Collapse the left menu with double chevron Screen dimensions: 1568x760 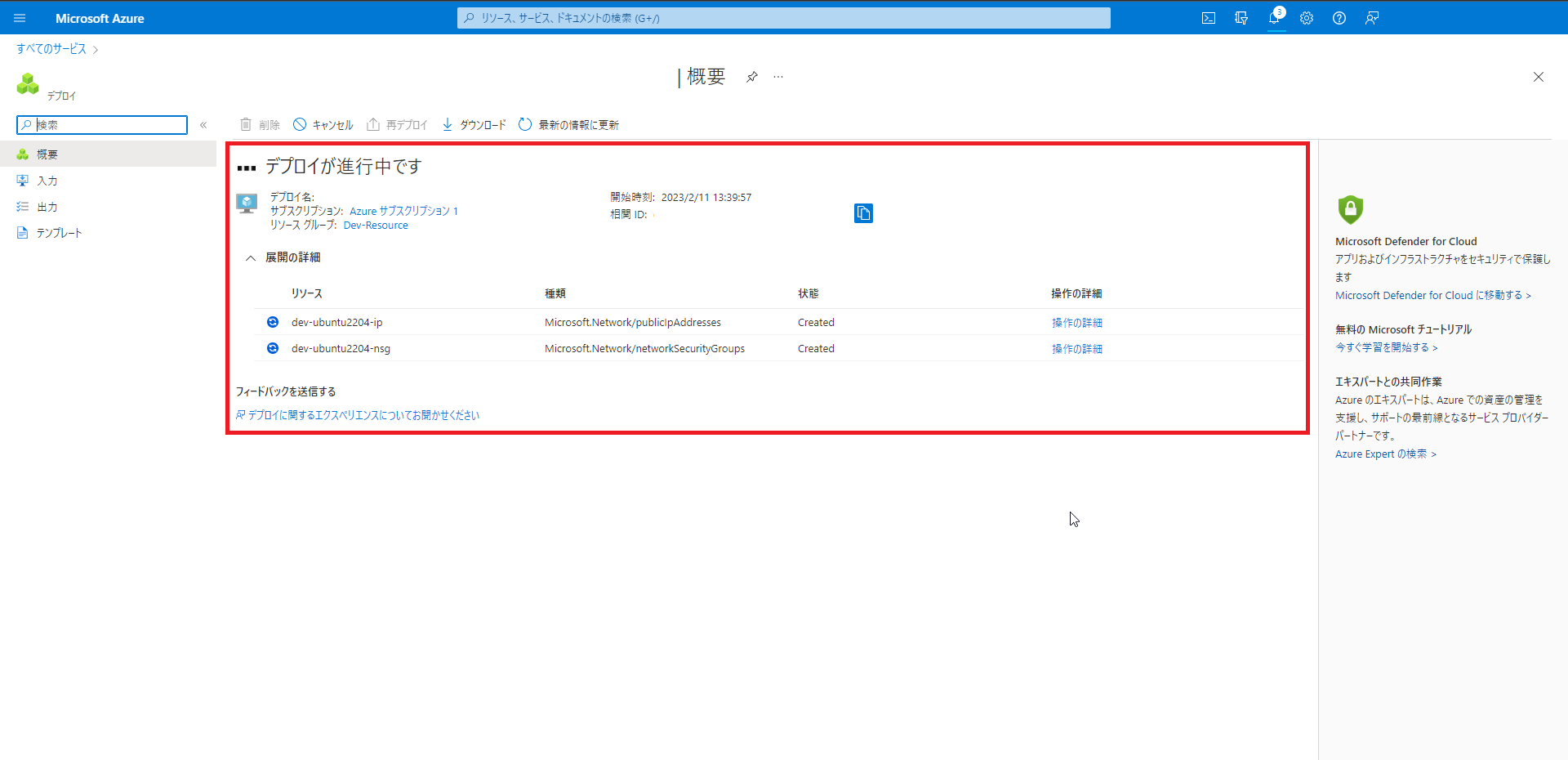click(203, 125)
